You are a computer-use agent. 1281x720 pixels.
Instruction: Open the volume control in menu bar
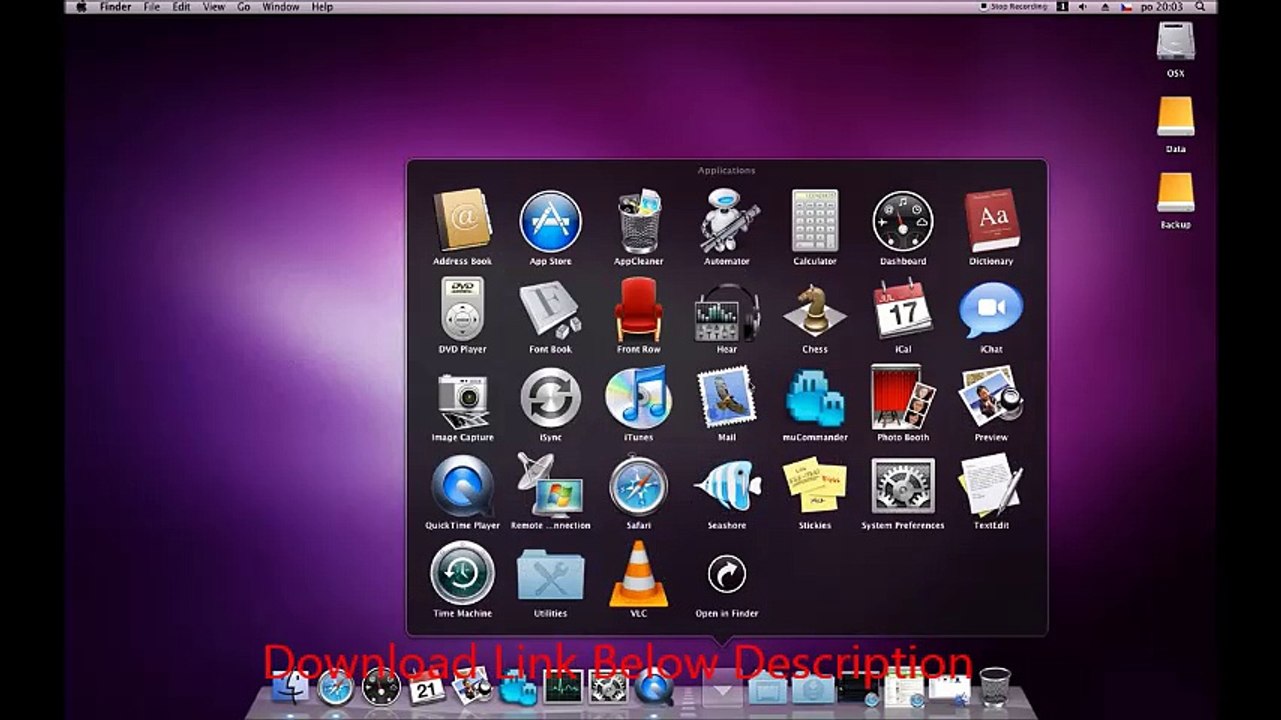pos(1083,6)
